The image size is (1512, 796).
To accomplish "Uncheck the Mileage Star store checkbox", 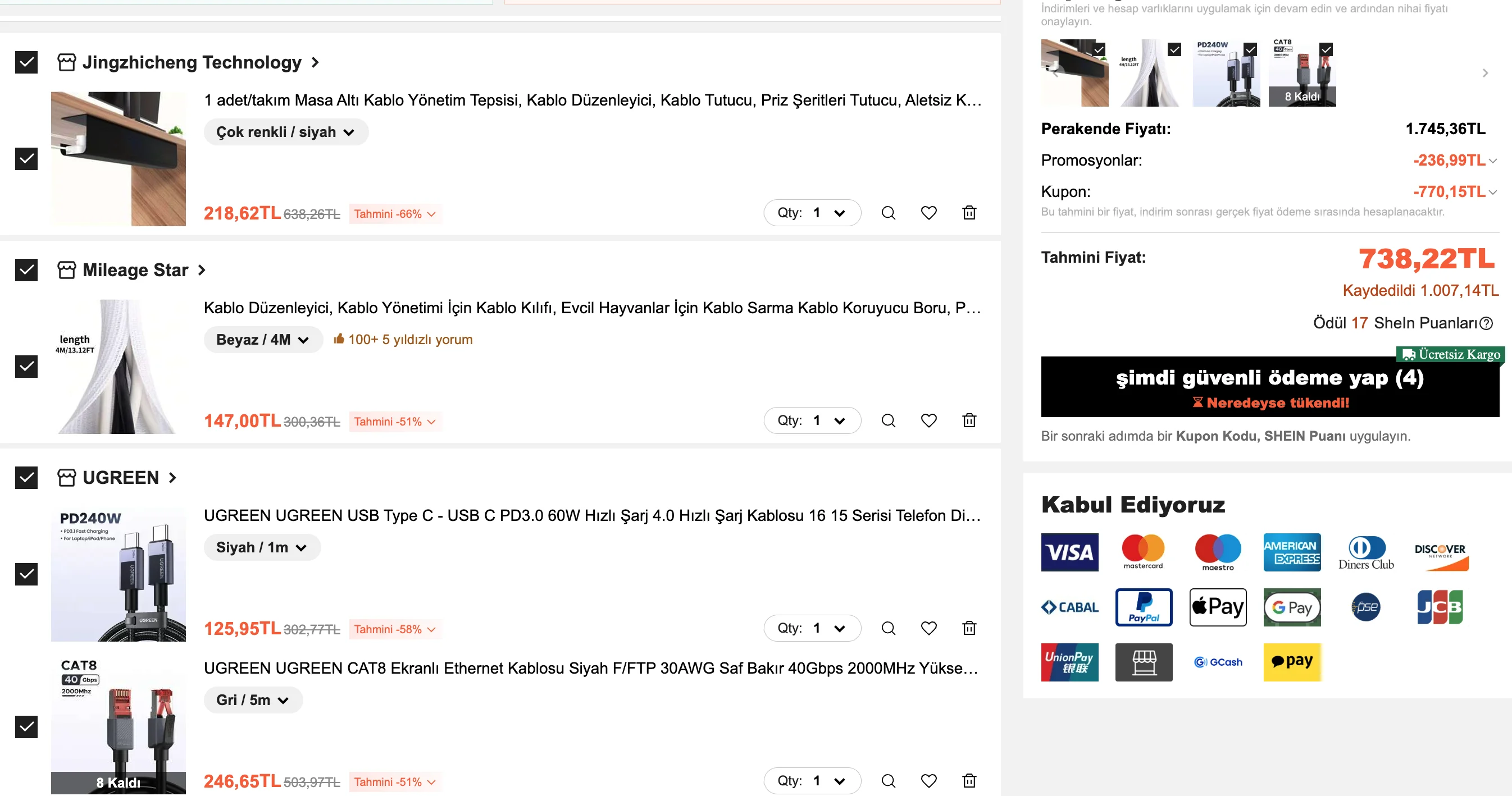I will pyautogui.click(x=26, y=270).
